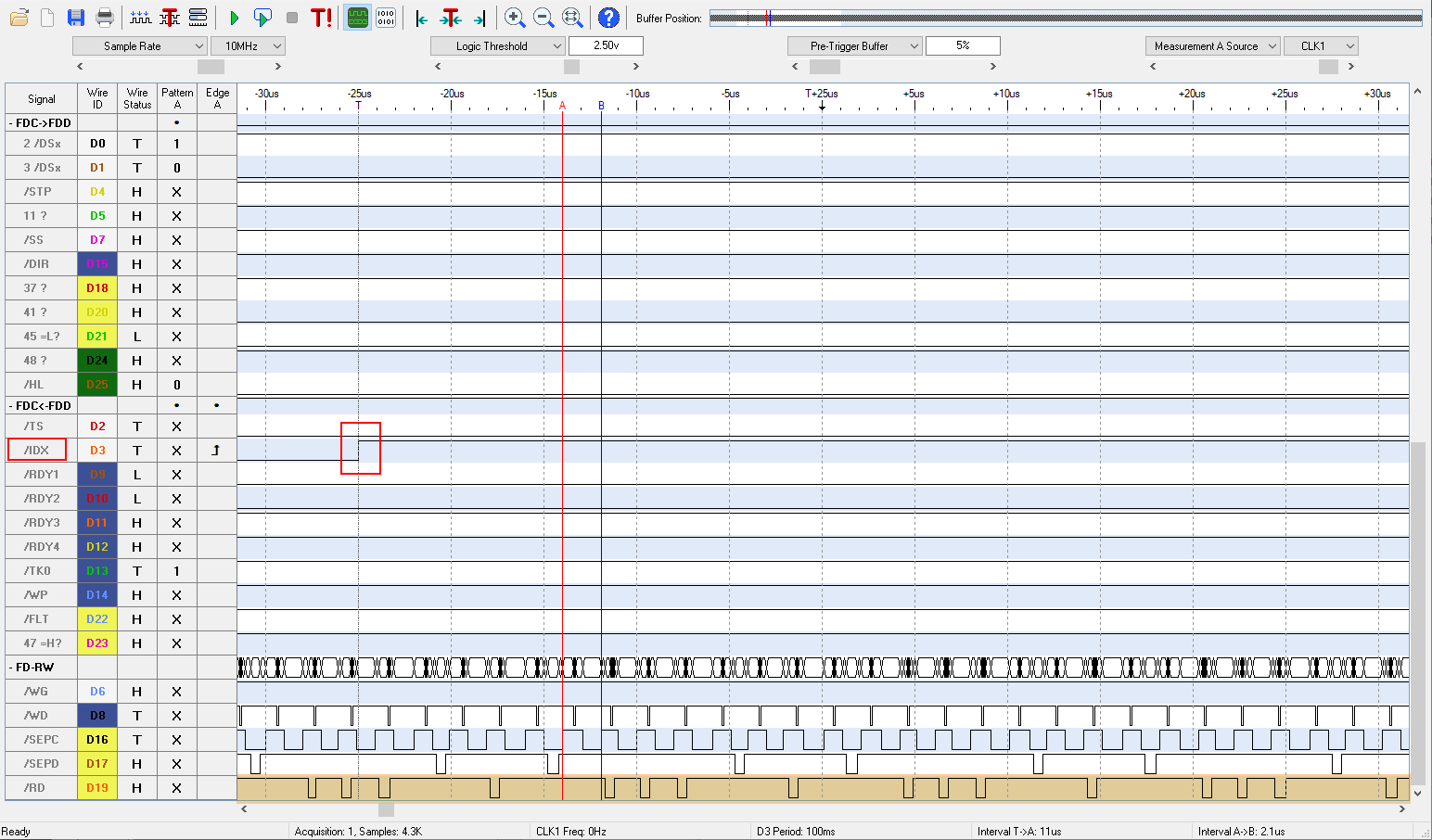The width and height of the screenshot is (1432, 840).
Task: Center view on the trigger point
Action: (x=451, y=18)
